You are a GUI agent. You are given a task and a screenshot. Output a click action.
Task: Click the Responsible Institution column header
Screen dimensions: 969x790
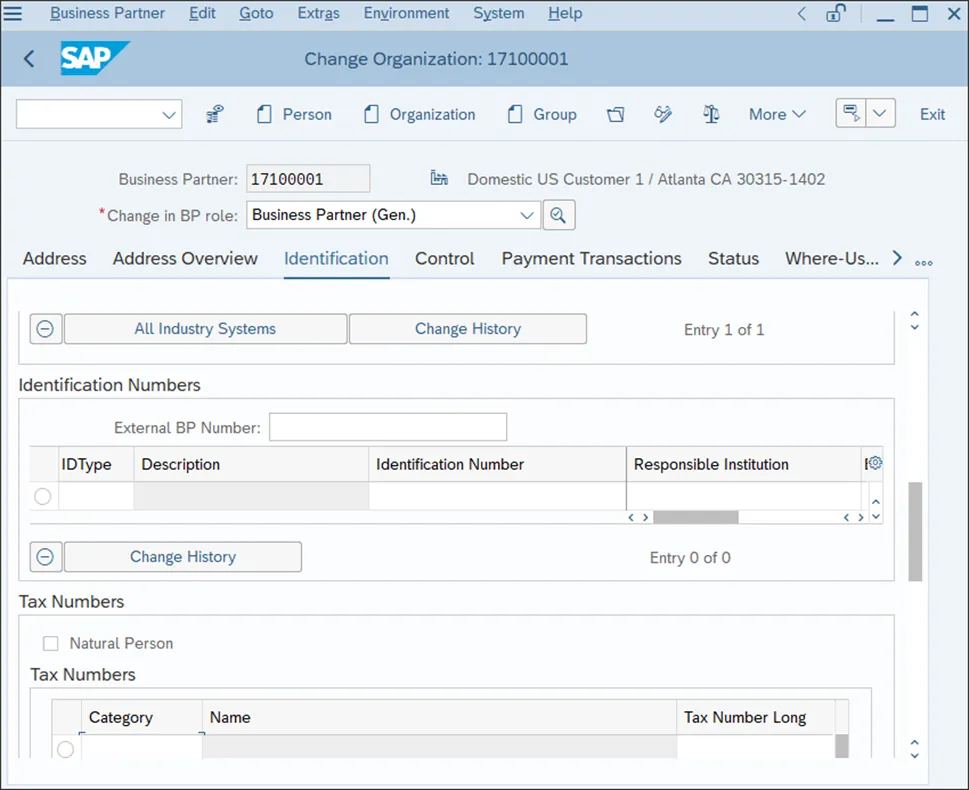[x=744, y=464]
